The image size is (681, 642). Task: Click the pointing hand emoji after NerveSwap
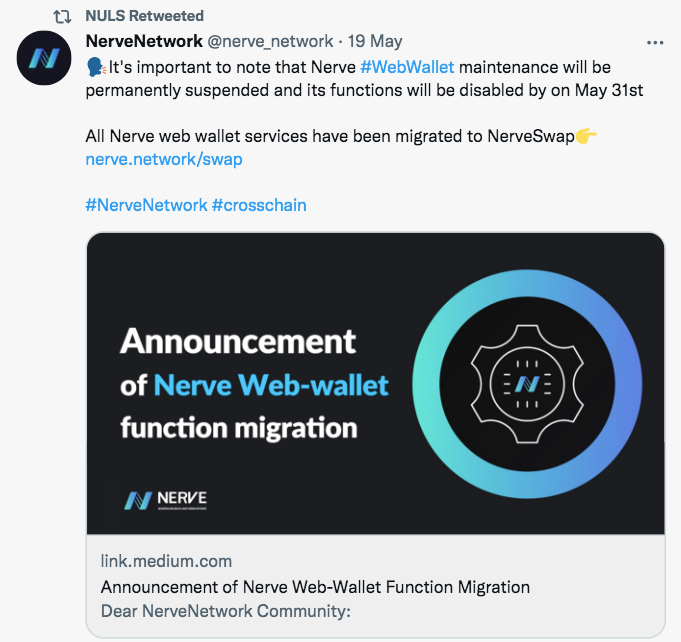pos(586,136)
